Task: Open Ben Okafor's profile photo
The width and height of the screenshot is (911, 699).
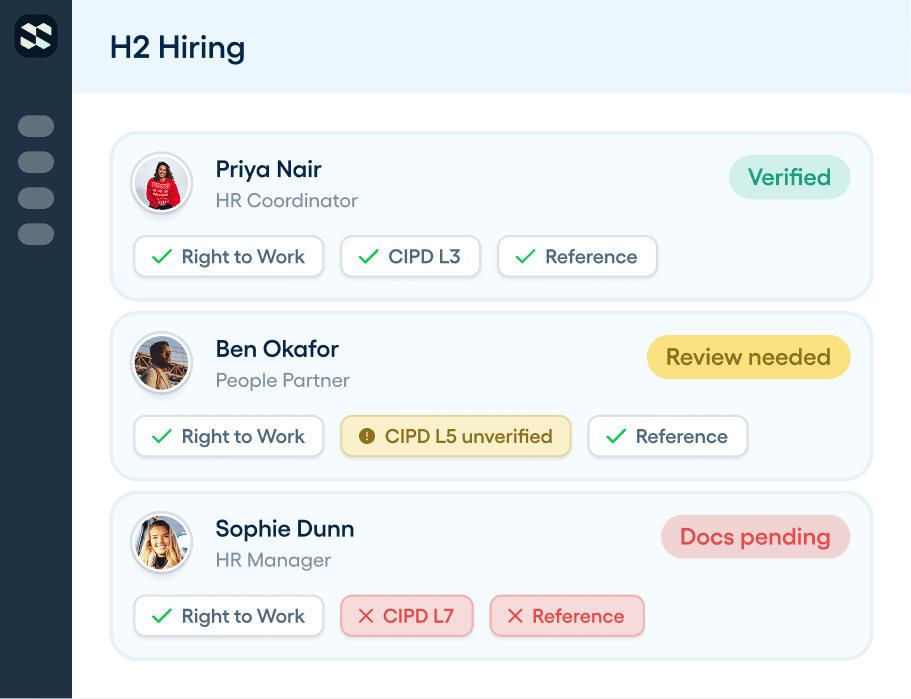Action: (162, 363)
